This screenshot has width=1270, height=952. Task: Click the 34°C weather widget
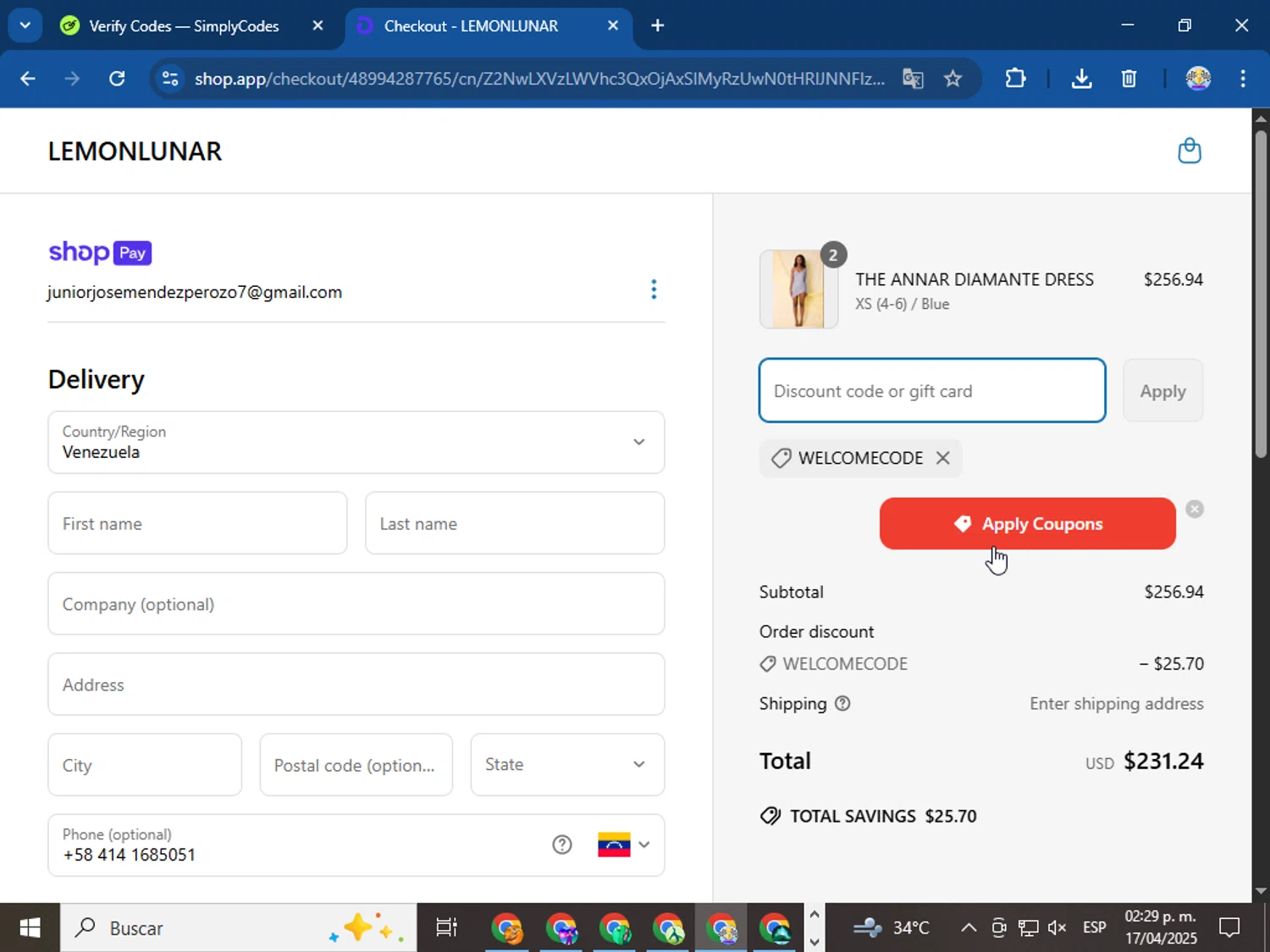tap(891, 927)
